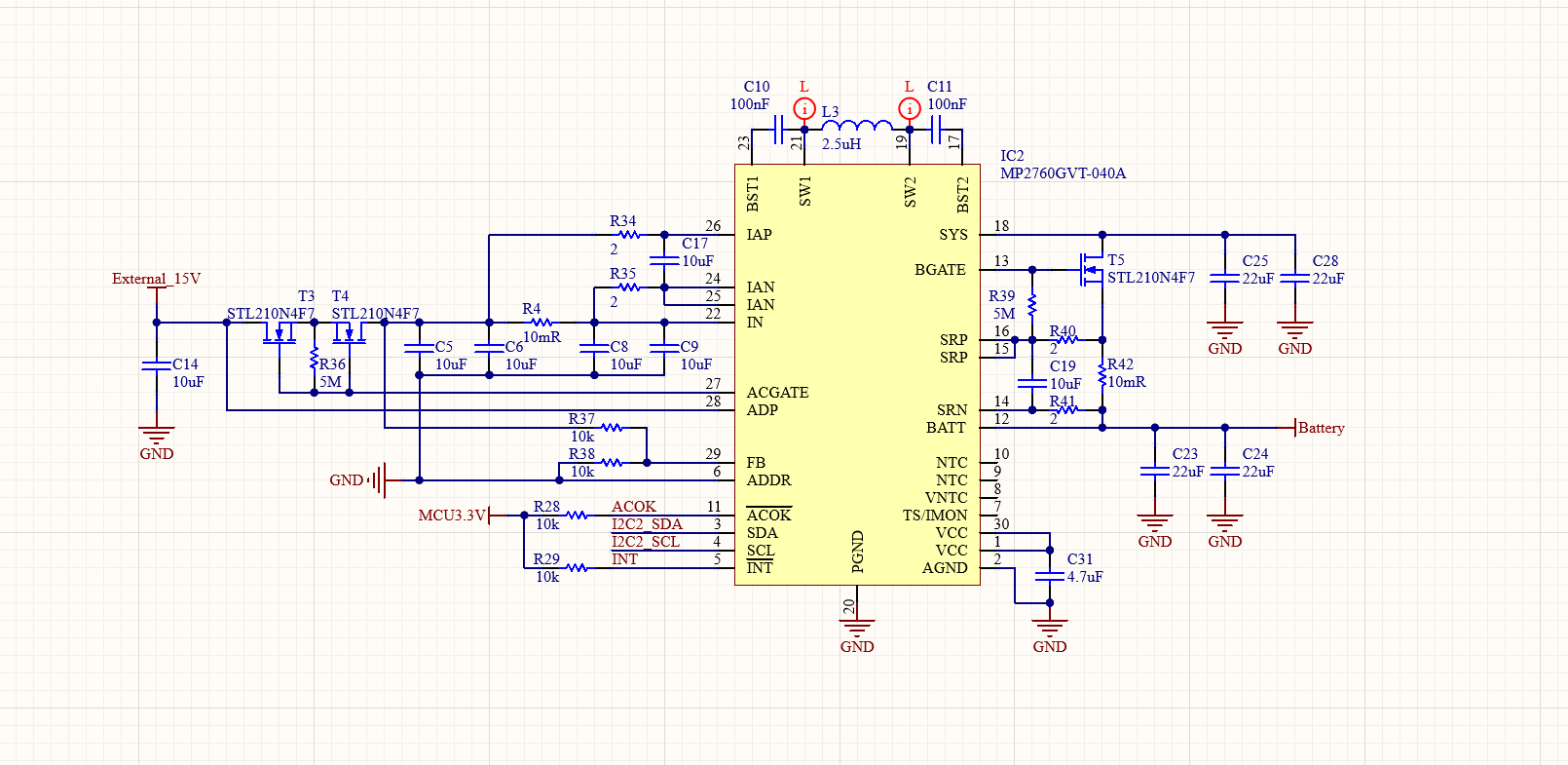
Task: Click the ACGATE pin name
Action: pos(778,393)
